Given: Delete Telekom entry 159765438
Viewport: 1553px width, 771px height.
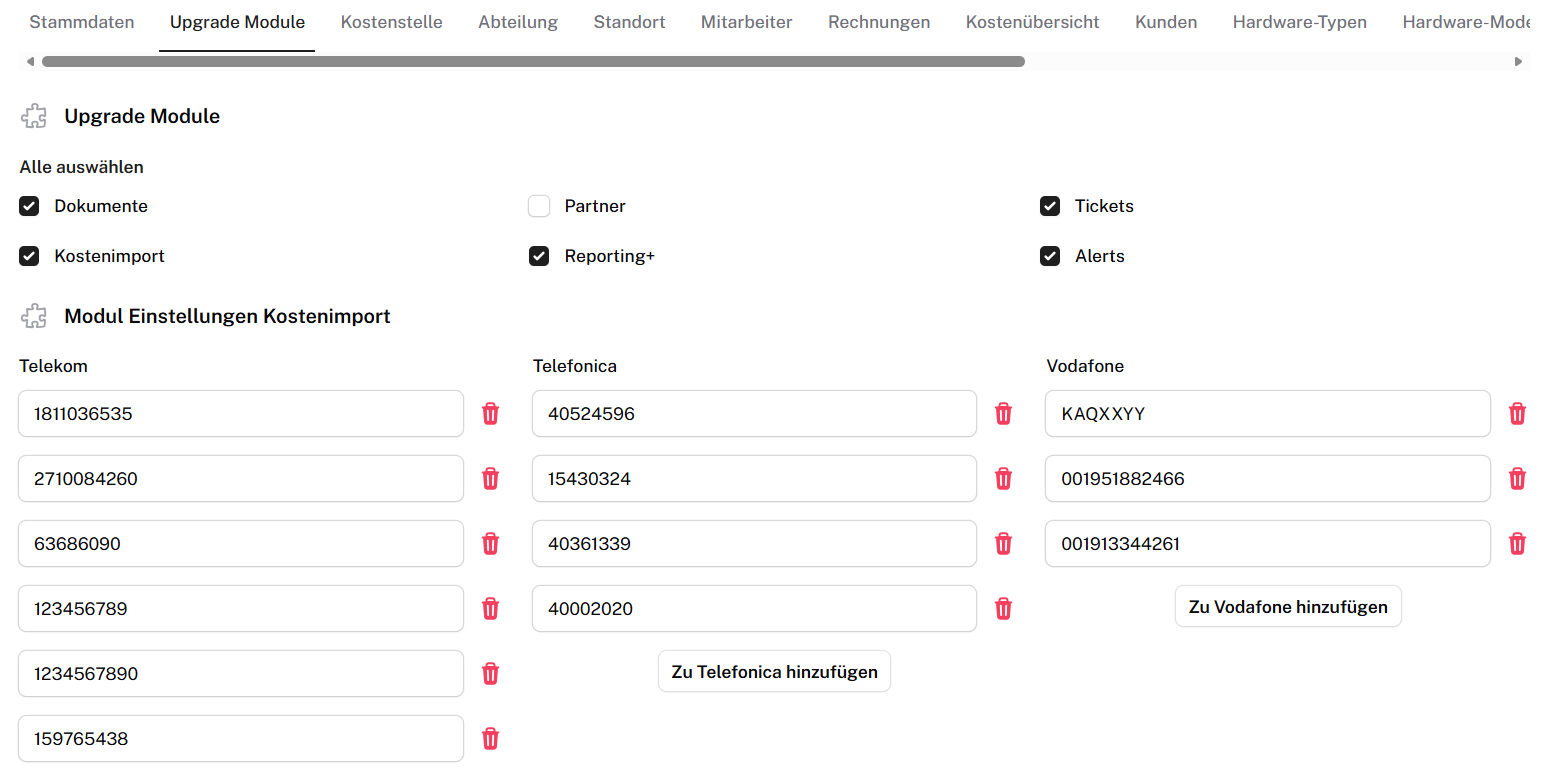Looking at the screenshot, I should [490, 739].
